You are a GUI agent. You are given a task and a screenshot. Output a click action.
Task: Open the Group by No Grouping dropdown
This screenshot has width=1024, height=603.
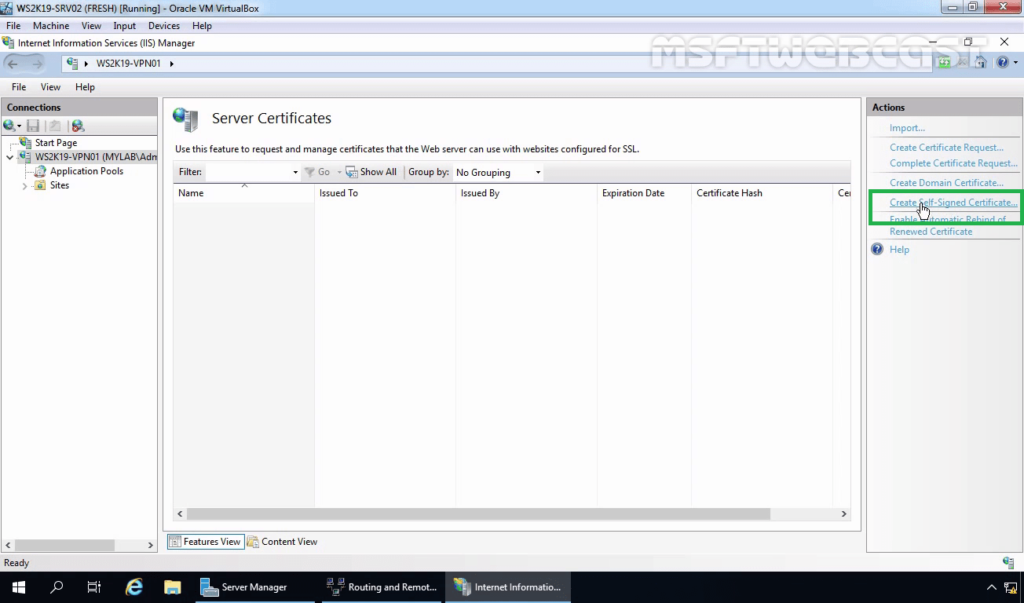point(498,172)
